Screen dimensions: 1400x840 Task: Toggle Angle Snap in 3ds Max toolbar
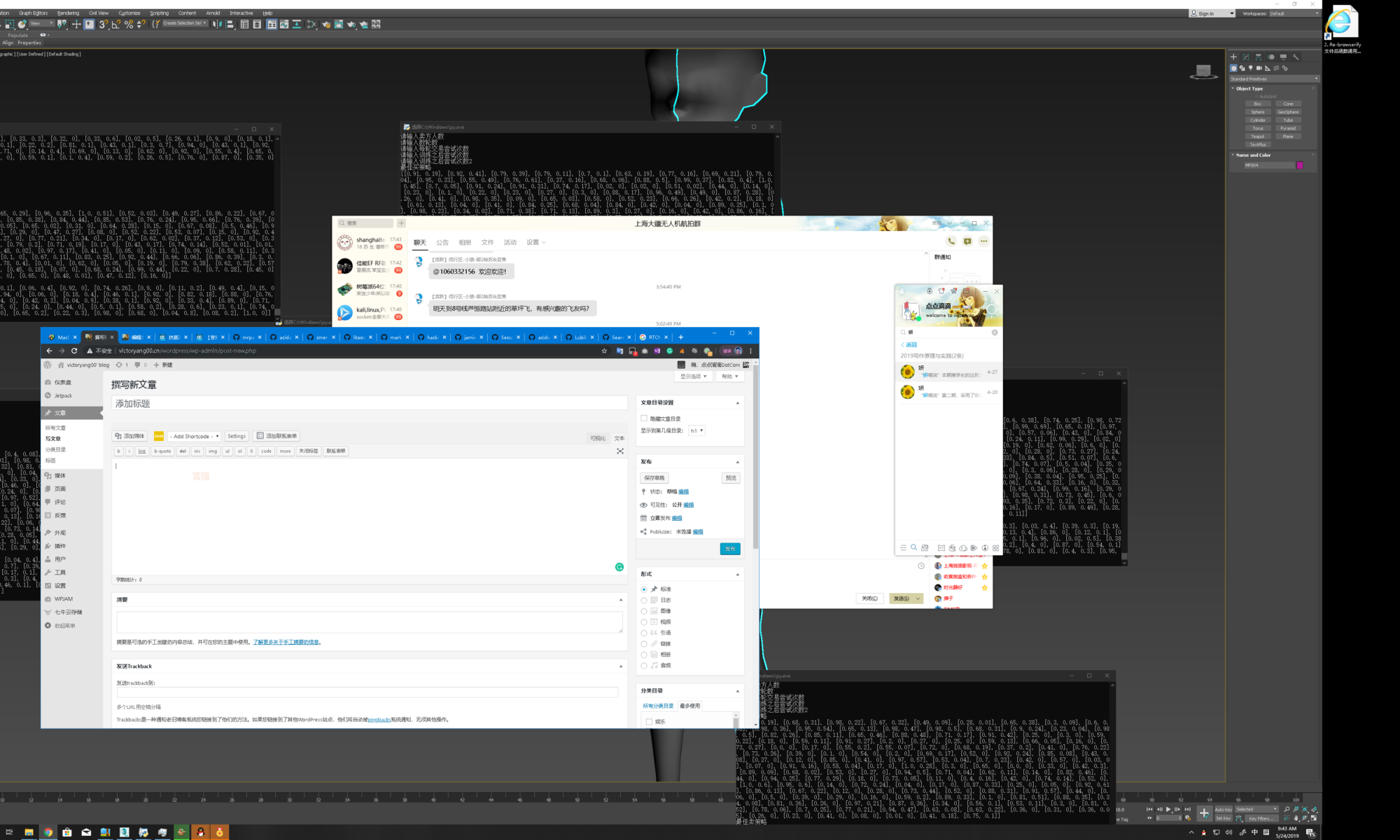coord(115,24)
